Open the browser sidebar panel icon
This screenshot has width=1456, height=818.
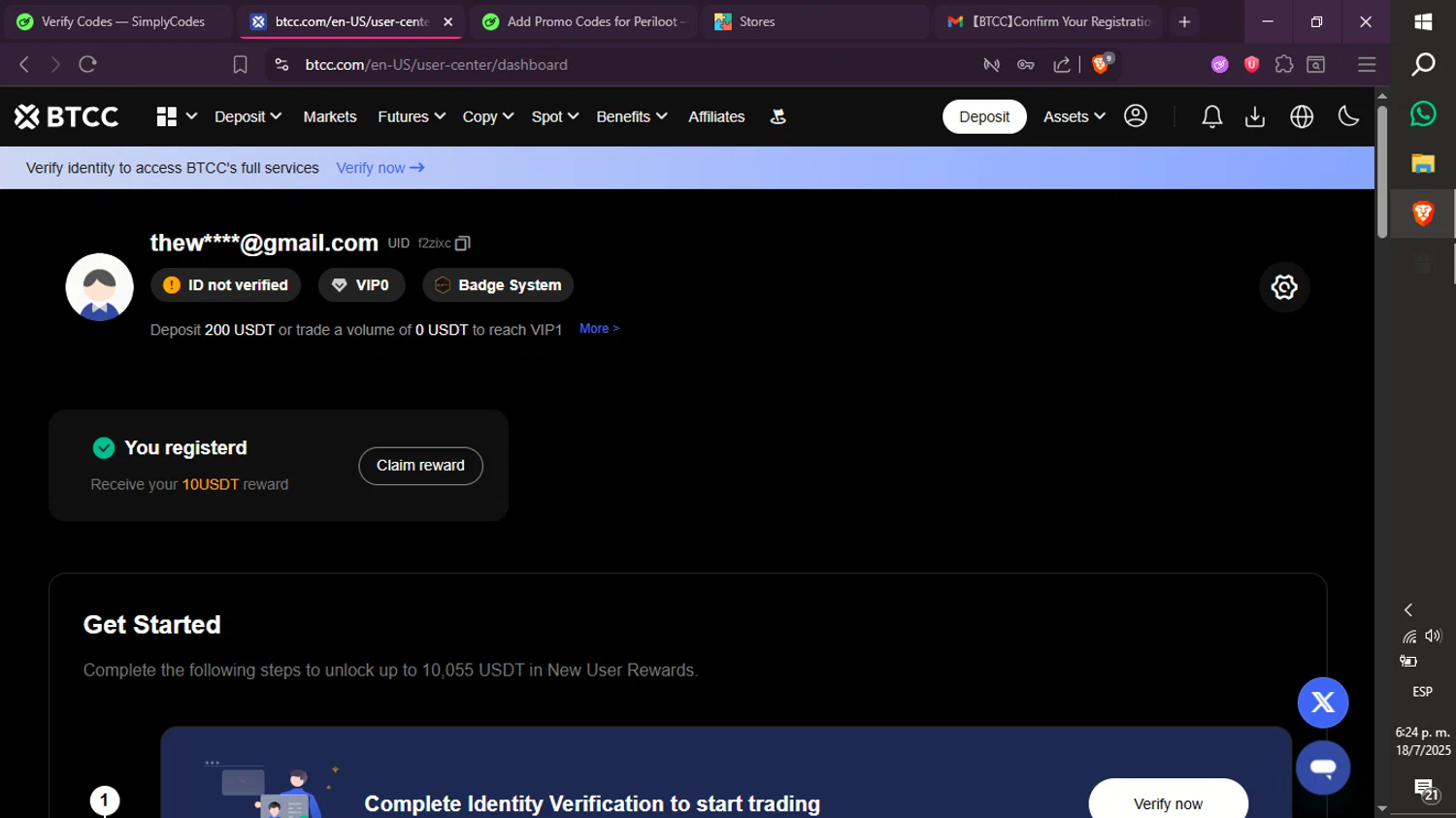pyautogui.click(x=1316, y=65)
